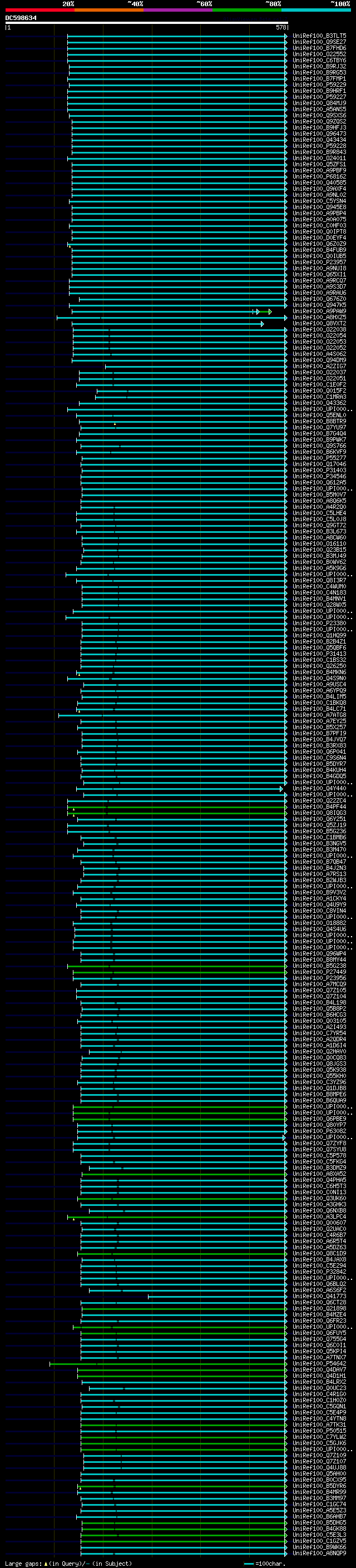This screenshot has height=1568, width=356.
Task: Open hit UniRef100_Q8VXT2
Action: [x=319, y=323]
